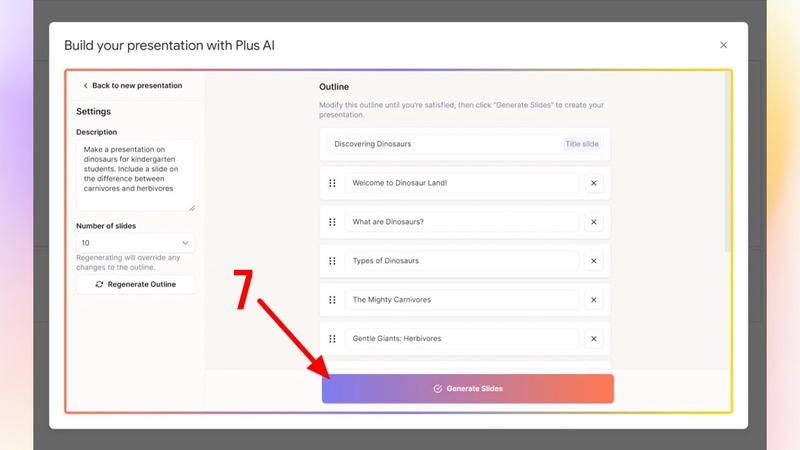Edit the Description text area
Viewport: 800px width, 450px height.
coord(135,174)
